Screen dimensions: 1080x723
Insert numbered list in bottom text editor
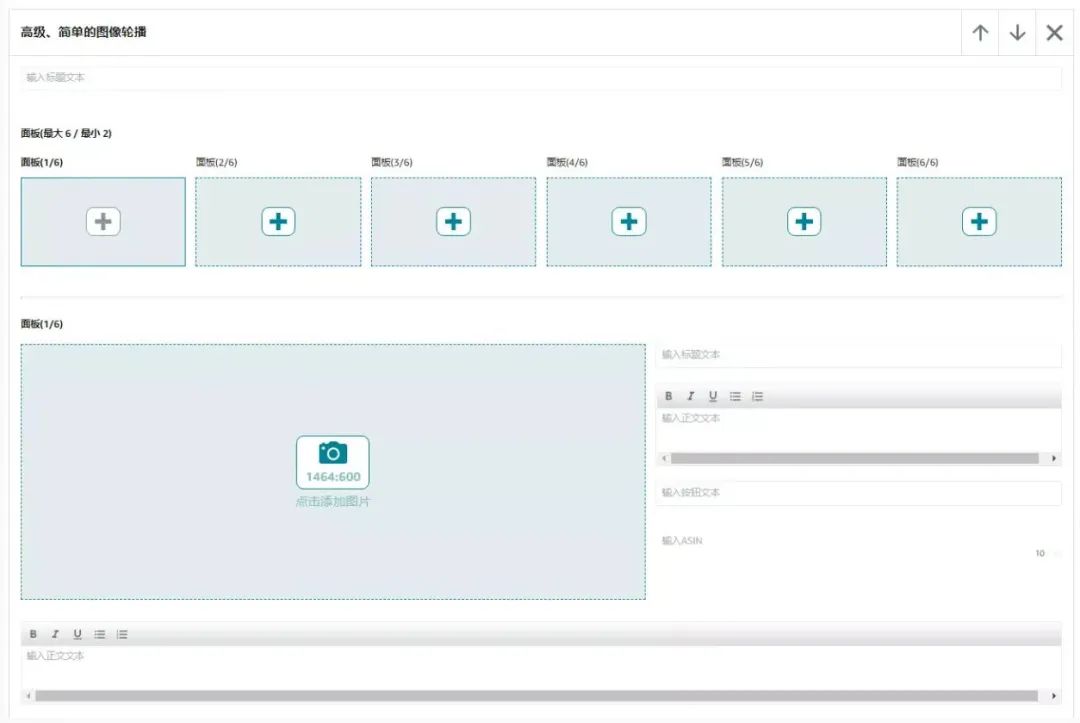coord(122,634)
